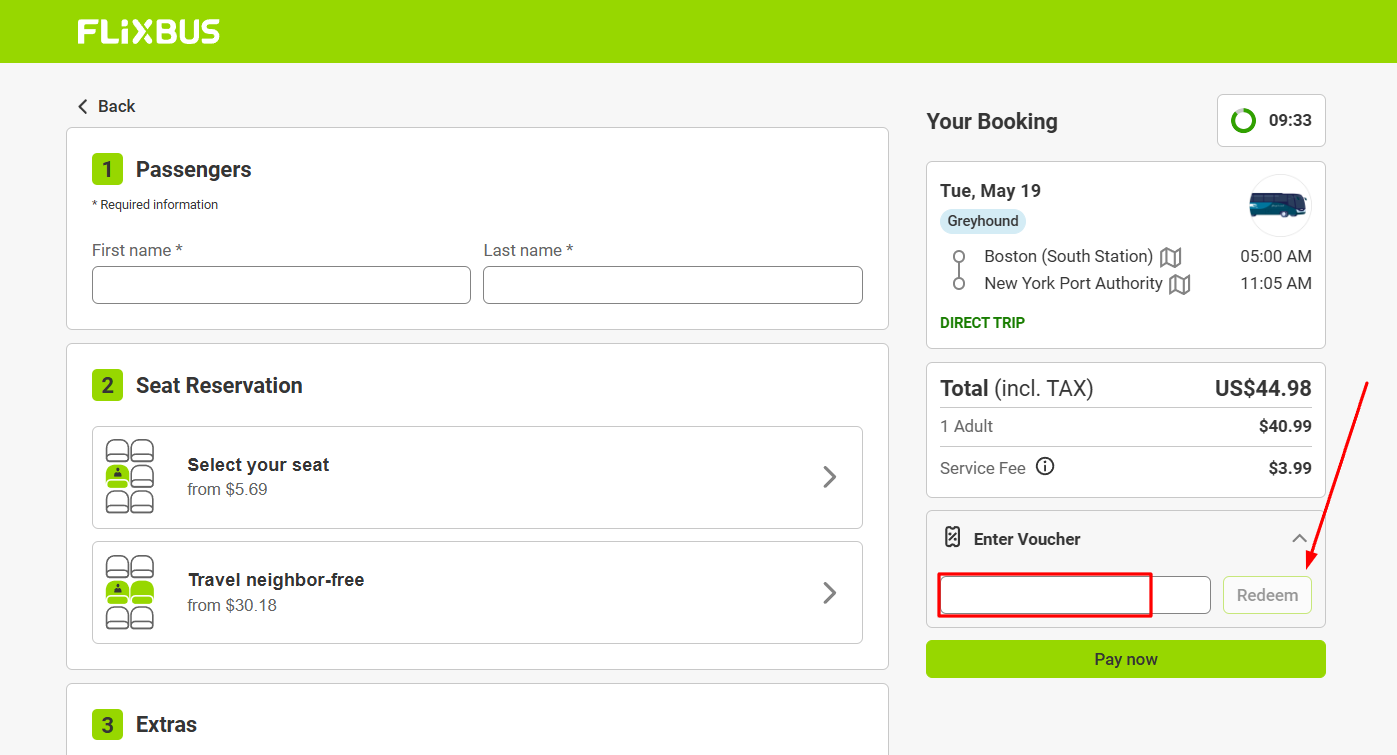The width and height of the screenshot is (1397, 755).
Task: Click the 05:00 AM departure time
Action: (1276, 256)
